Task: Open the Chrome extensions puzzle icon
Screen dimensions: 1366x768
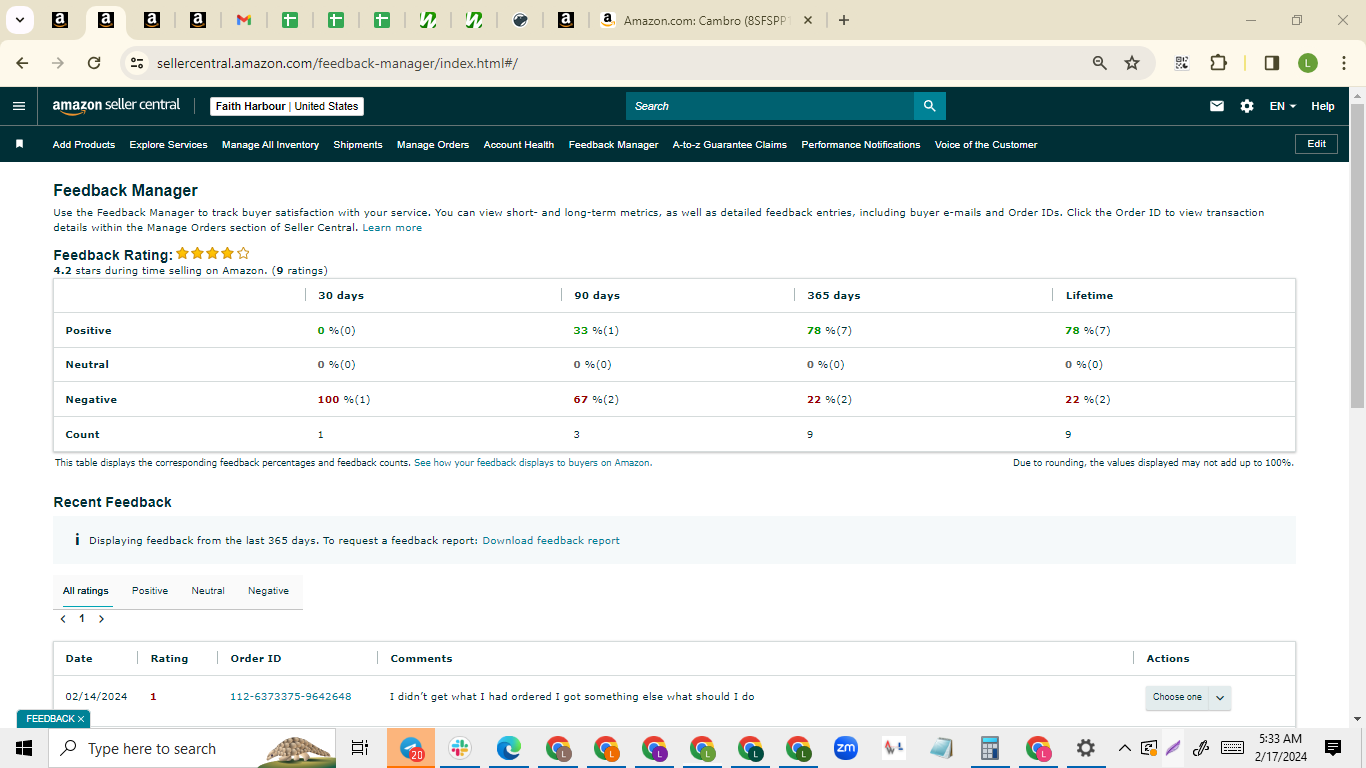Action: [x=1218, y=63]
